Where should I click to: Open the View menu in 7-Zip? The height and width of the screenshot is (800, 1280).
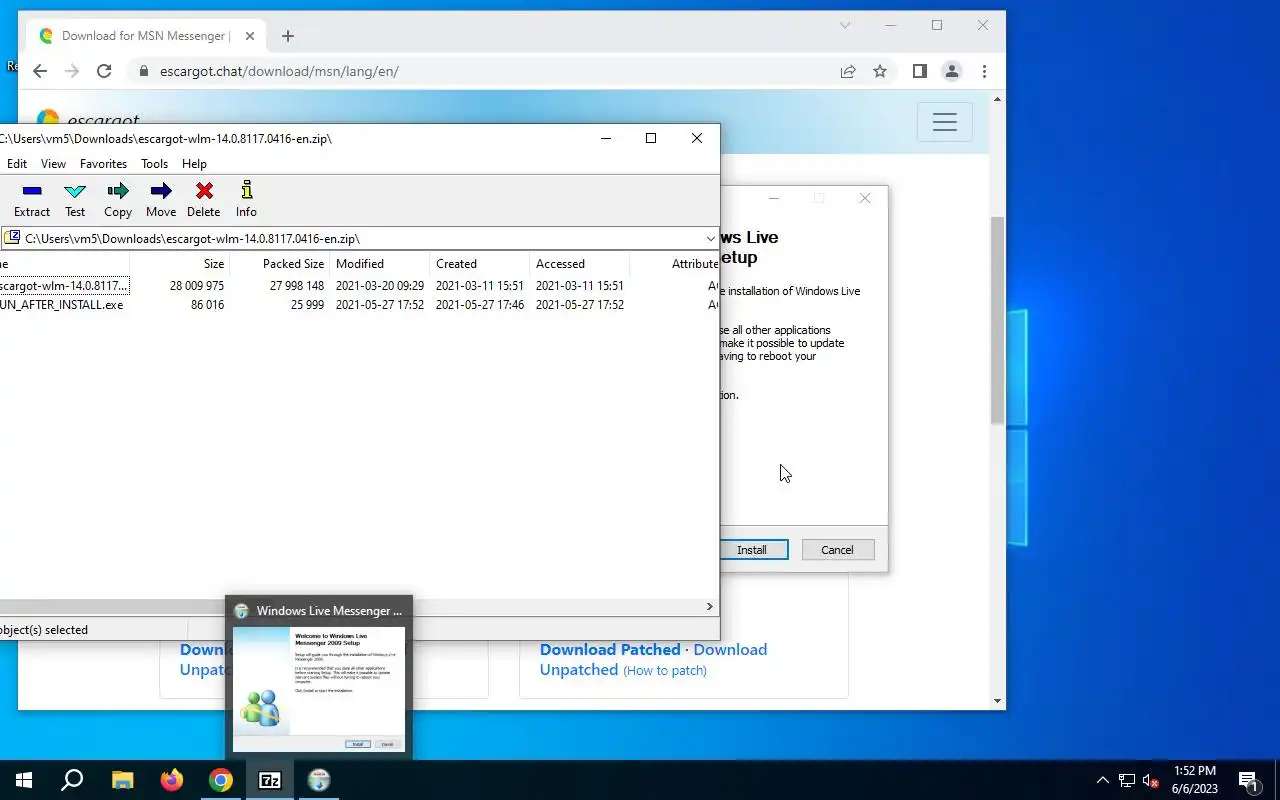[53, 164]
